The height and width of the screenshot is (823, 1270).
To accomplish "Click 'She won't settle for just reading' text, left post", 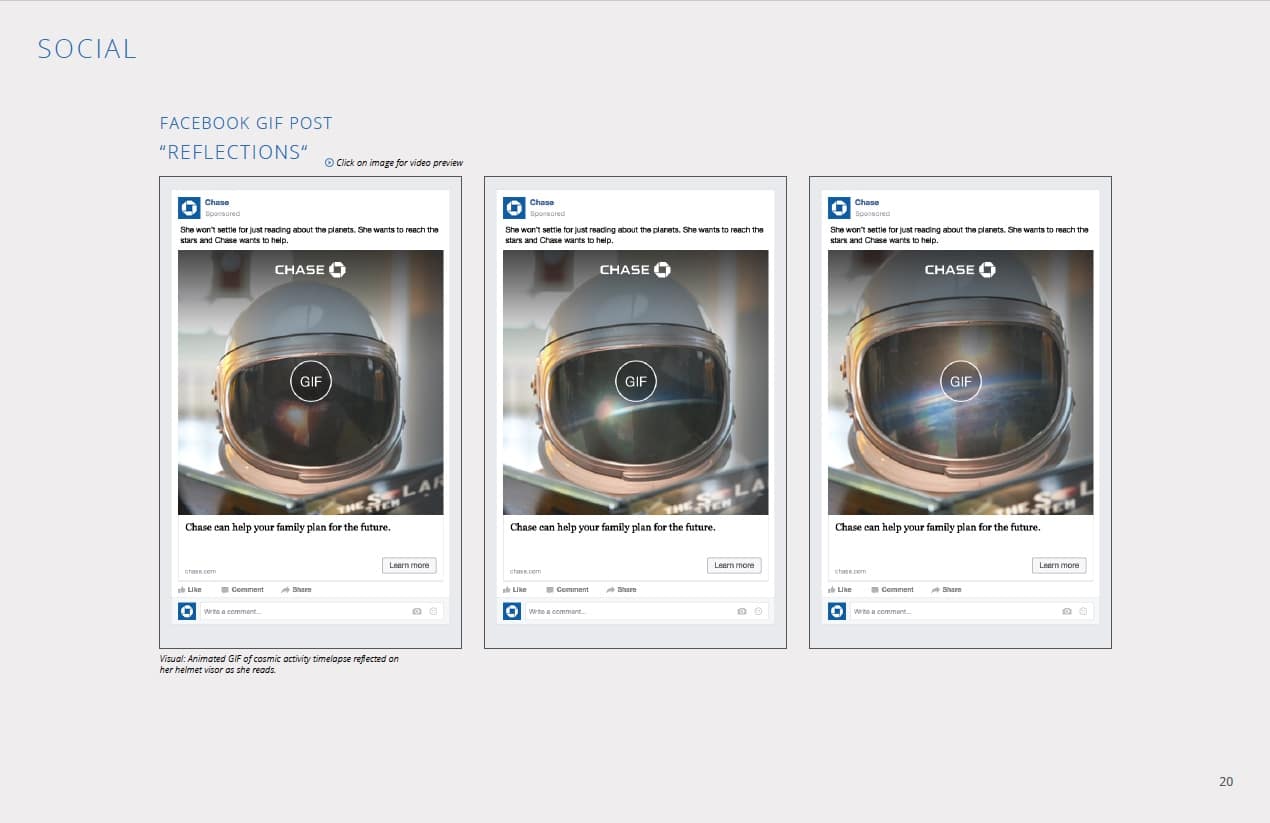I will [309, 235].
